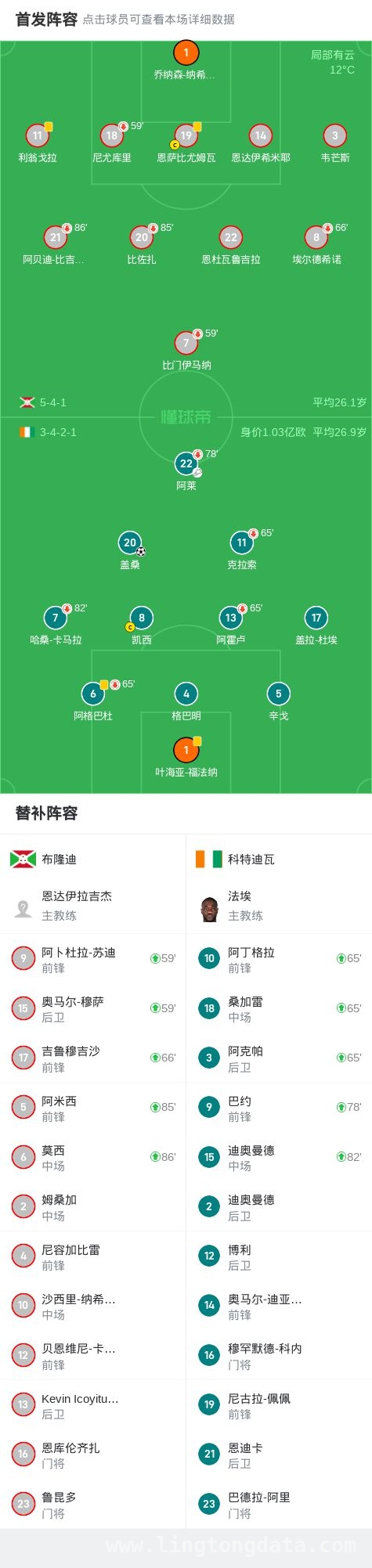Open substitute 阿卜杜拉-苏迪 row
Image resolution: width=372 pixels, height=1568 pixels.
coord(93,959)
